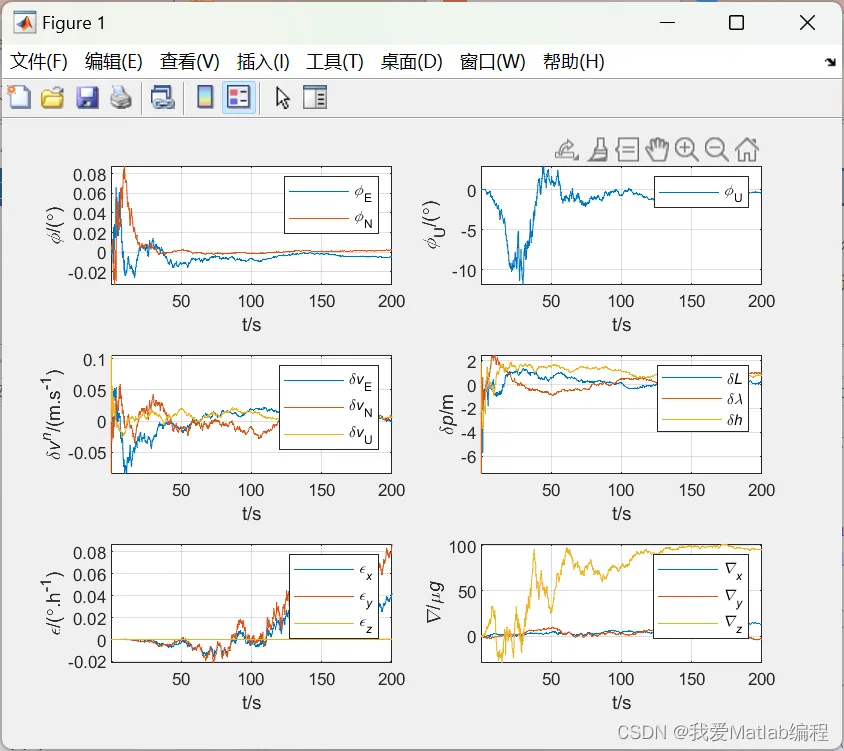The image size is (844, 751).
Task: Click the ε/(°.h⁻¹) y-axis label
Action: point(52,603)
